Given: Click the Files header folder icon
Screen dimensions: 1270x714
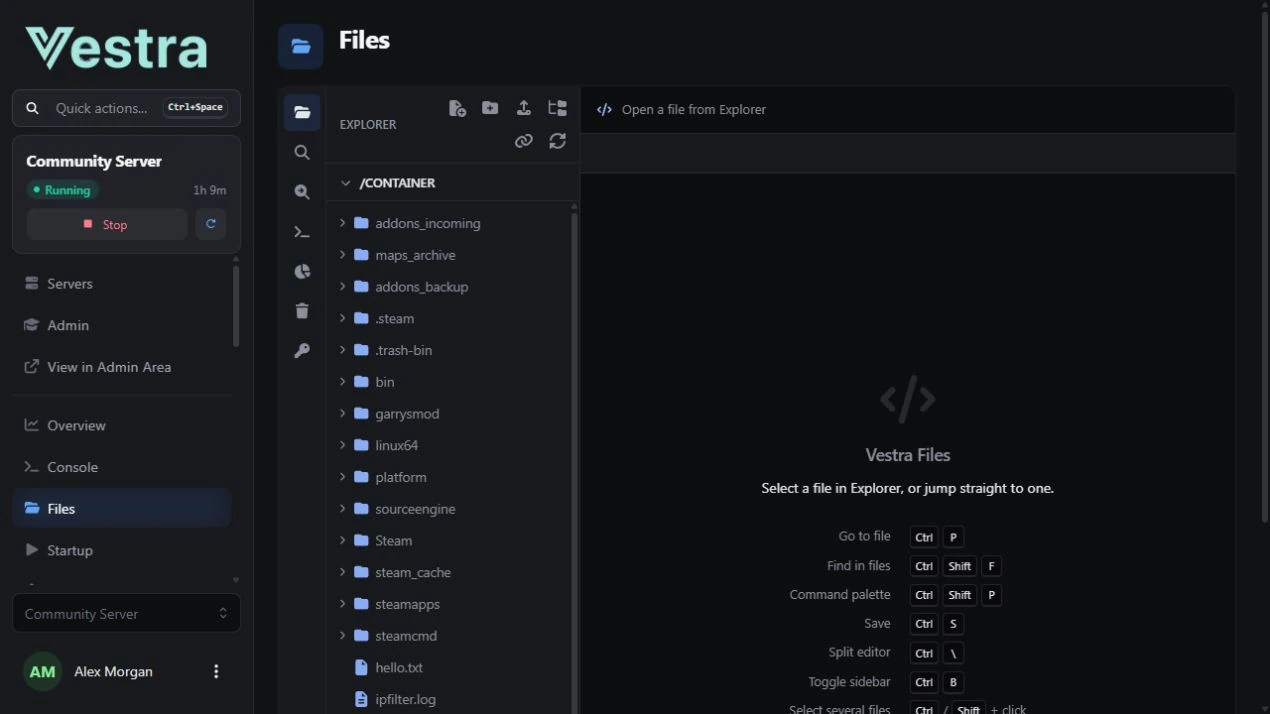Looking at the screenshot, I should tap(301, 46).
